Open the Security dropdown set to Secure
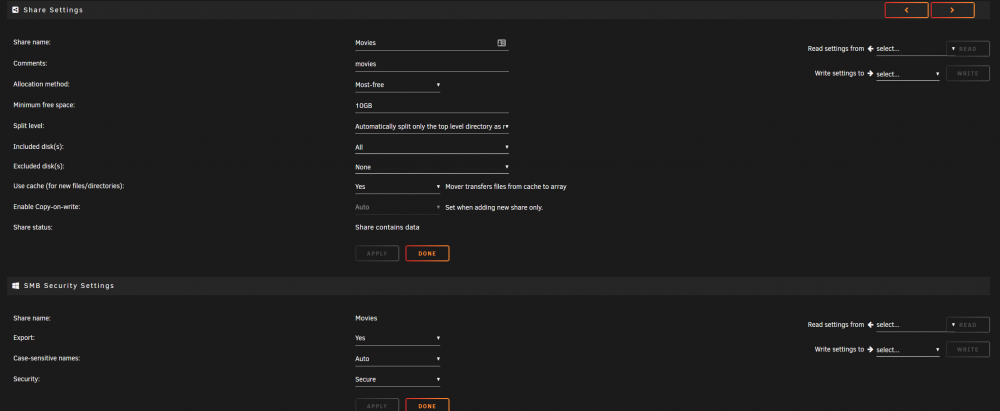 click(x=397, y=379)
